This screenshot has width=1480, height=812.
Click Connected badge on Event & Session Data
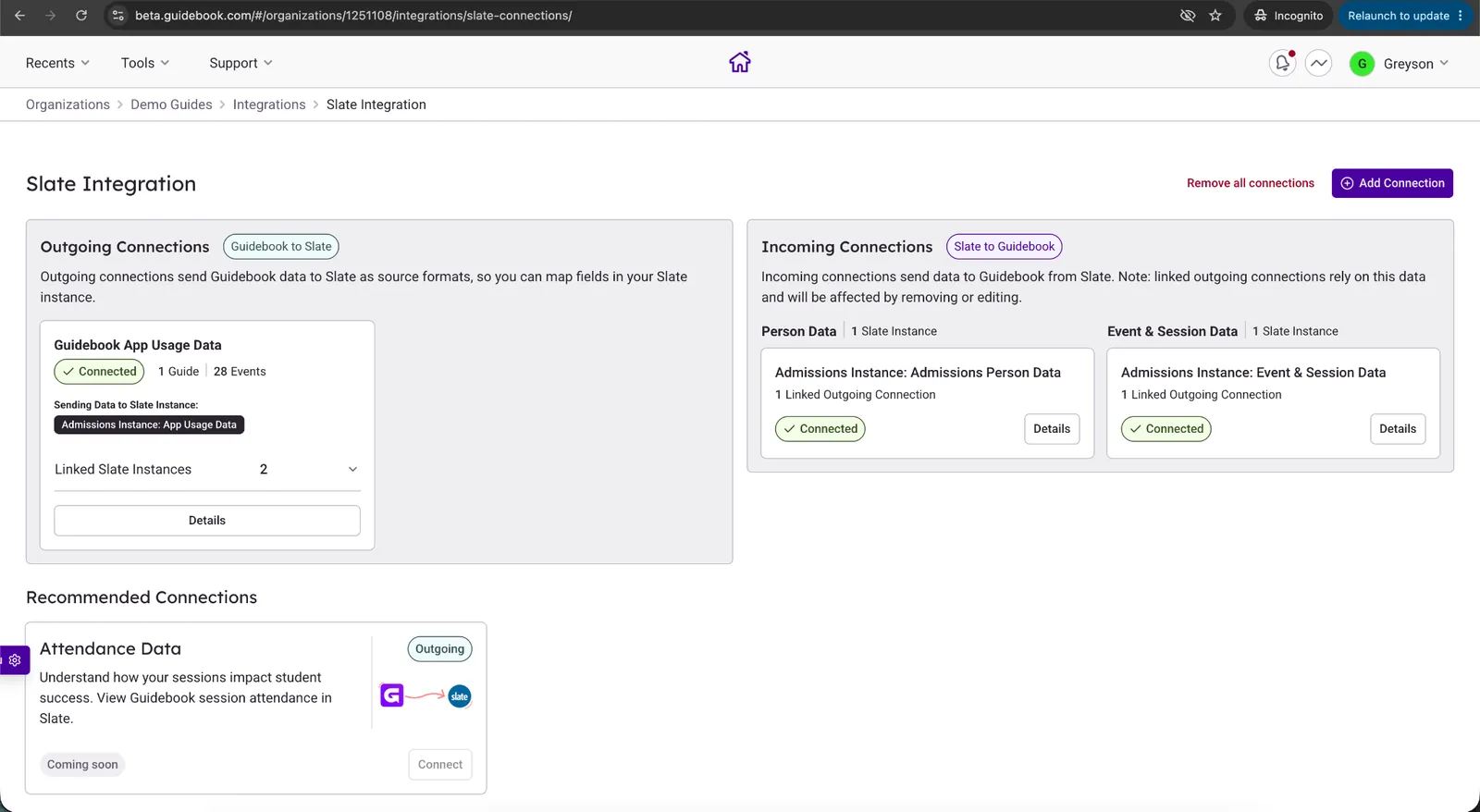[x=1166, y=429]
